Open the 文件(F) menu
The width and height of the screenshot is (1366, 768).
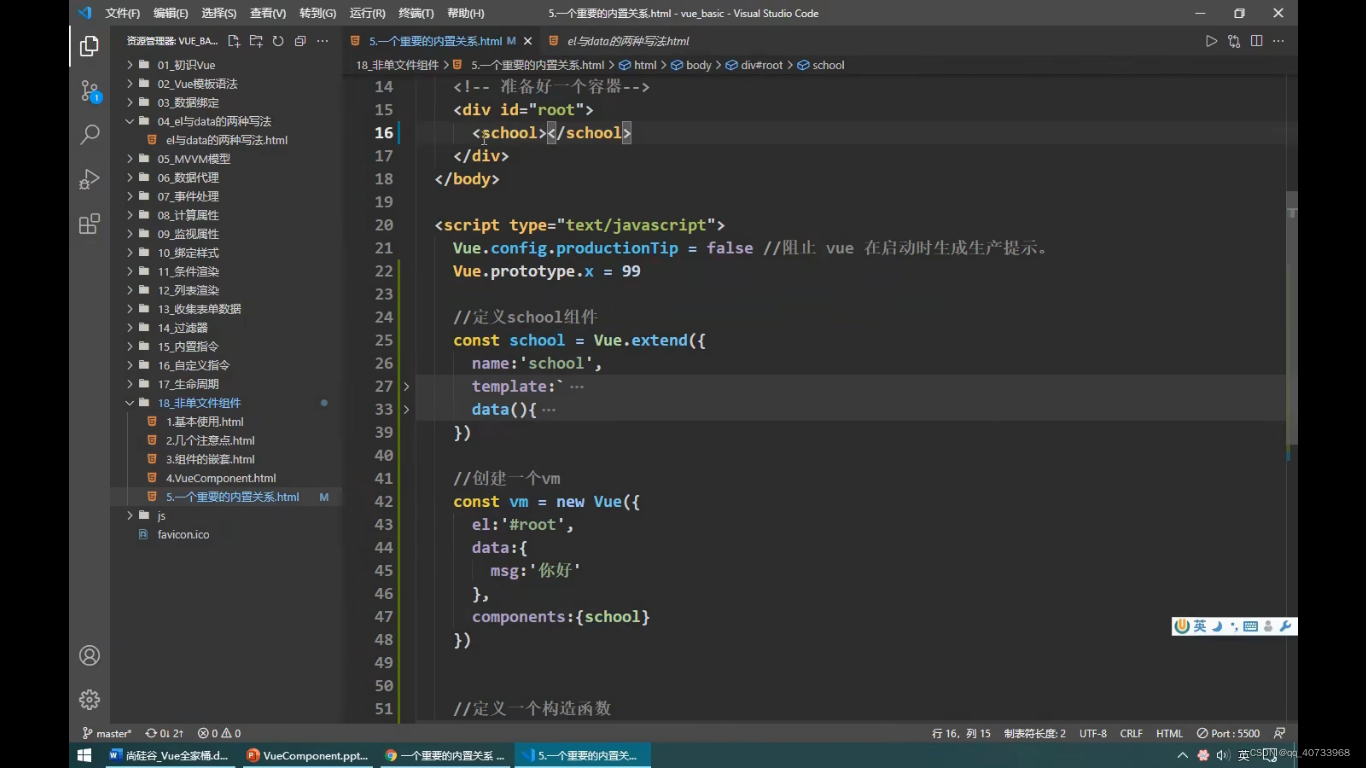pos(122,13)
